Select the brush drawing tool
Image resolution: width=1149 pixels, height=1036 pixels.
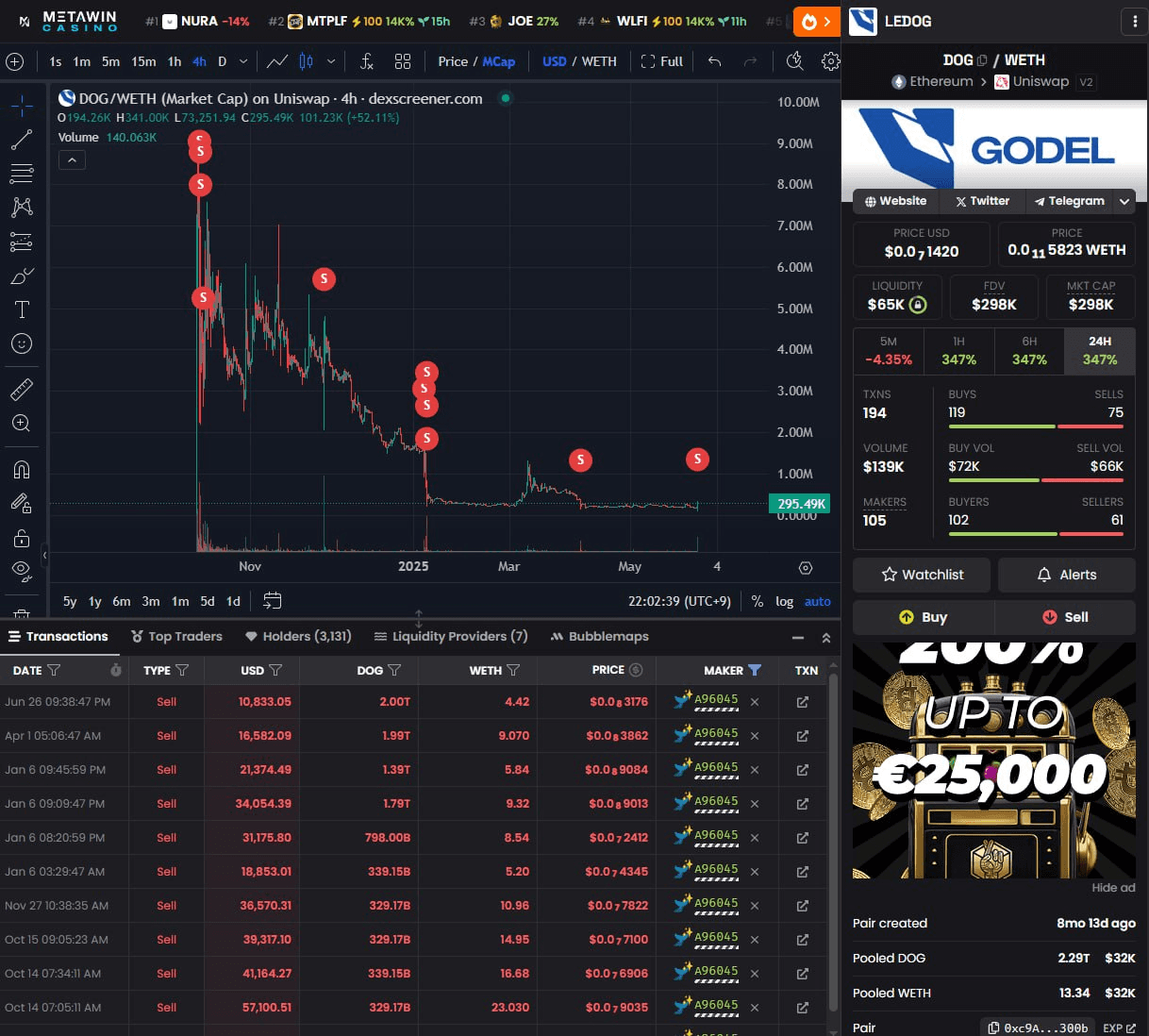(22, 276)
